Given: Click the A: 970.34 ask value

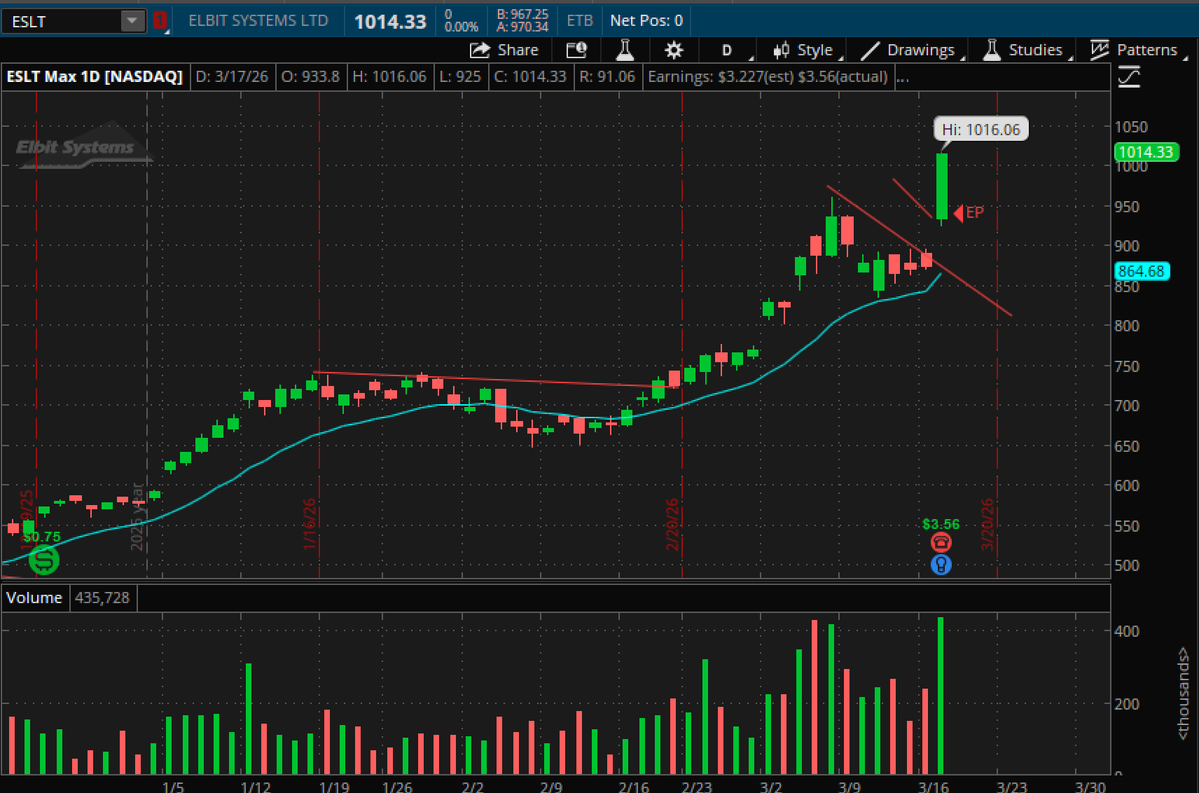Looking at the screenshot, I should click(x=522, y=27).
